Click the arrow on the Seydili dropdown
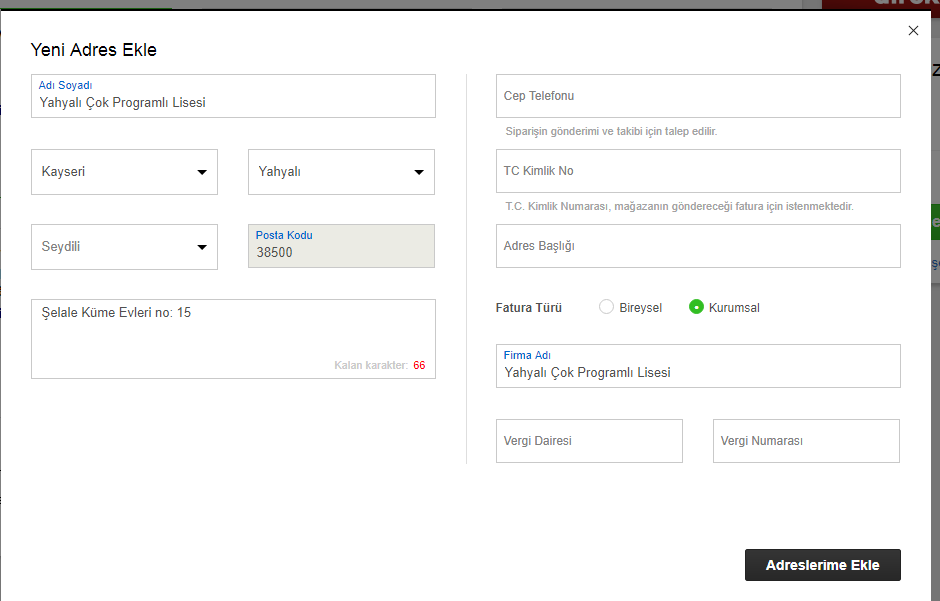The height and width of the screenshot is (601, 940). point(202,247)
